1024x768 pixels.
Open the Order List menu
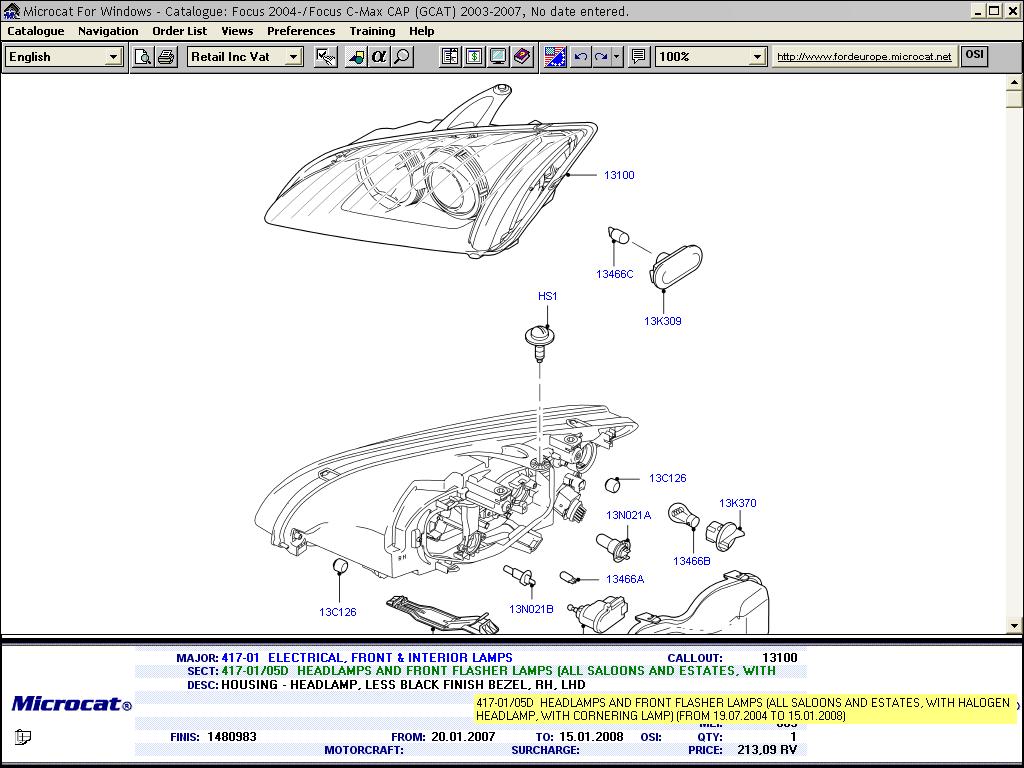(x=180, y=31)
